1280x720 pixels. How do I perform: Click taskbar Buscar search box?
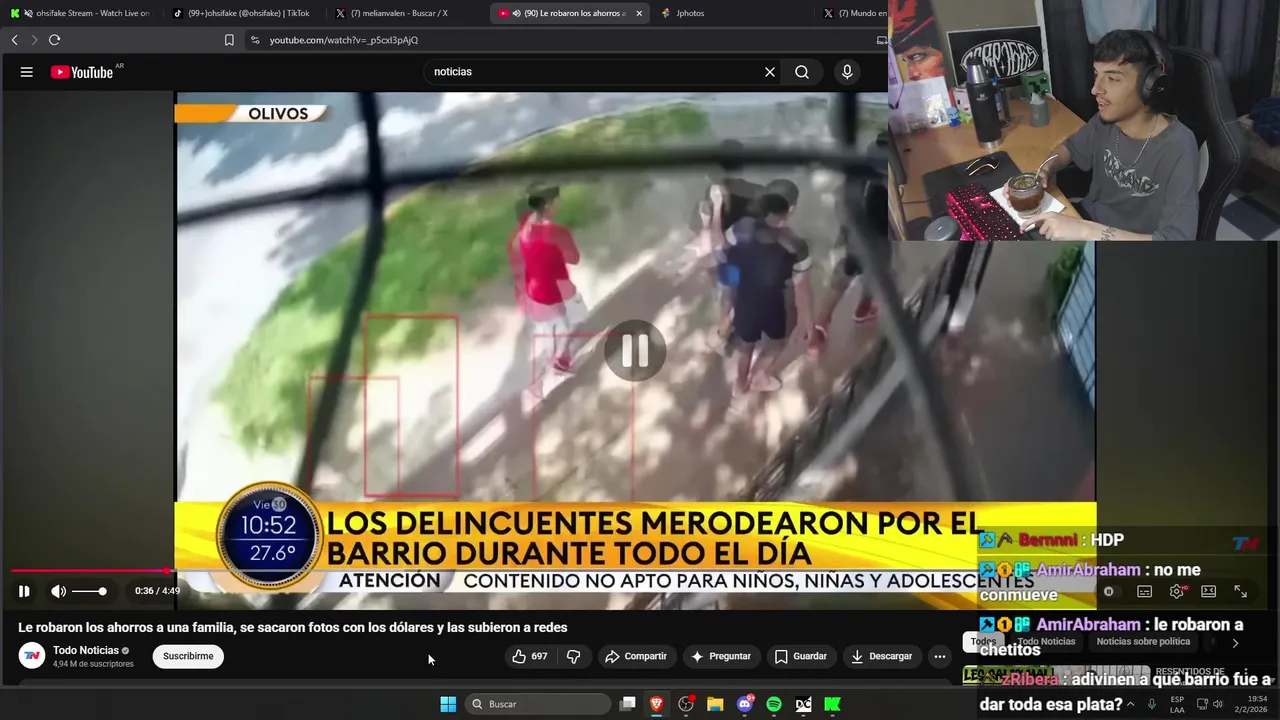coord(540,704)
